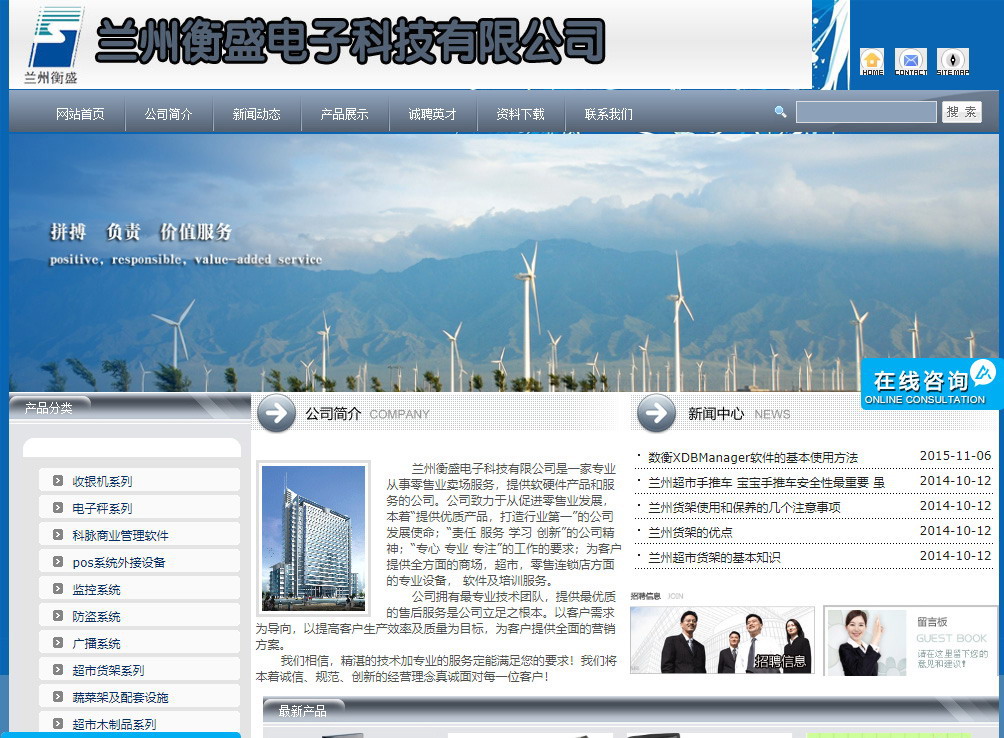Open the 在线咨询 online consultation widget
This screenshot has width=1004, height=738.
pyautogui.click(x=930, y=385)
